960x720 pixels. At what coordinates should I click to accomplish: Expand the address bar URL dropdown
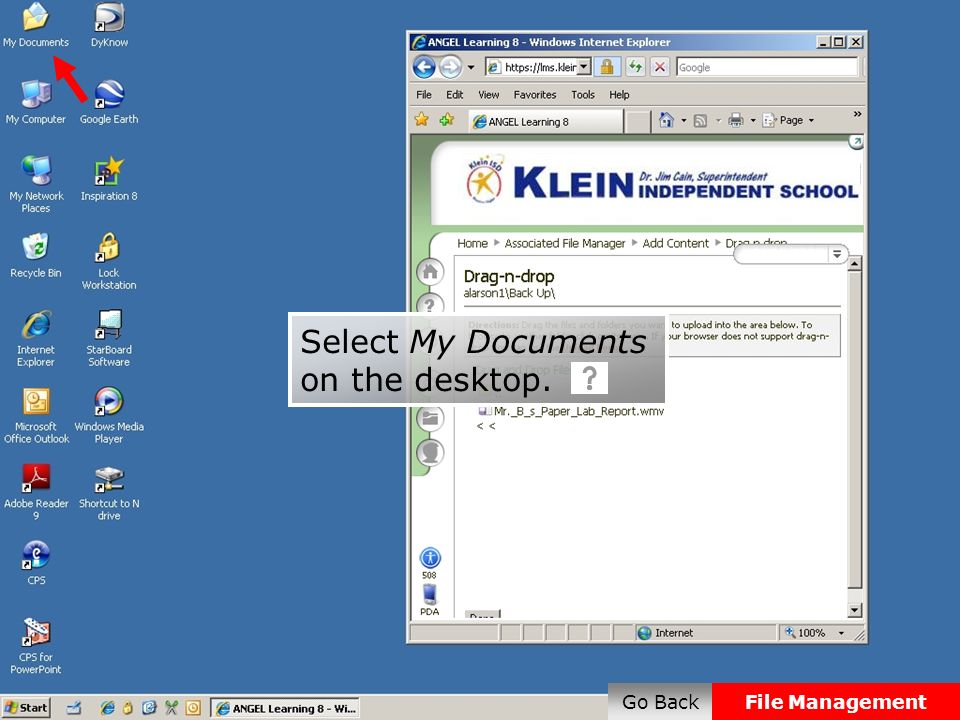[x=584, y=67]
